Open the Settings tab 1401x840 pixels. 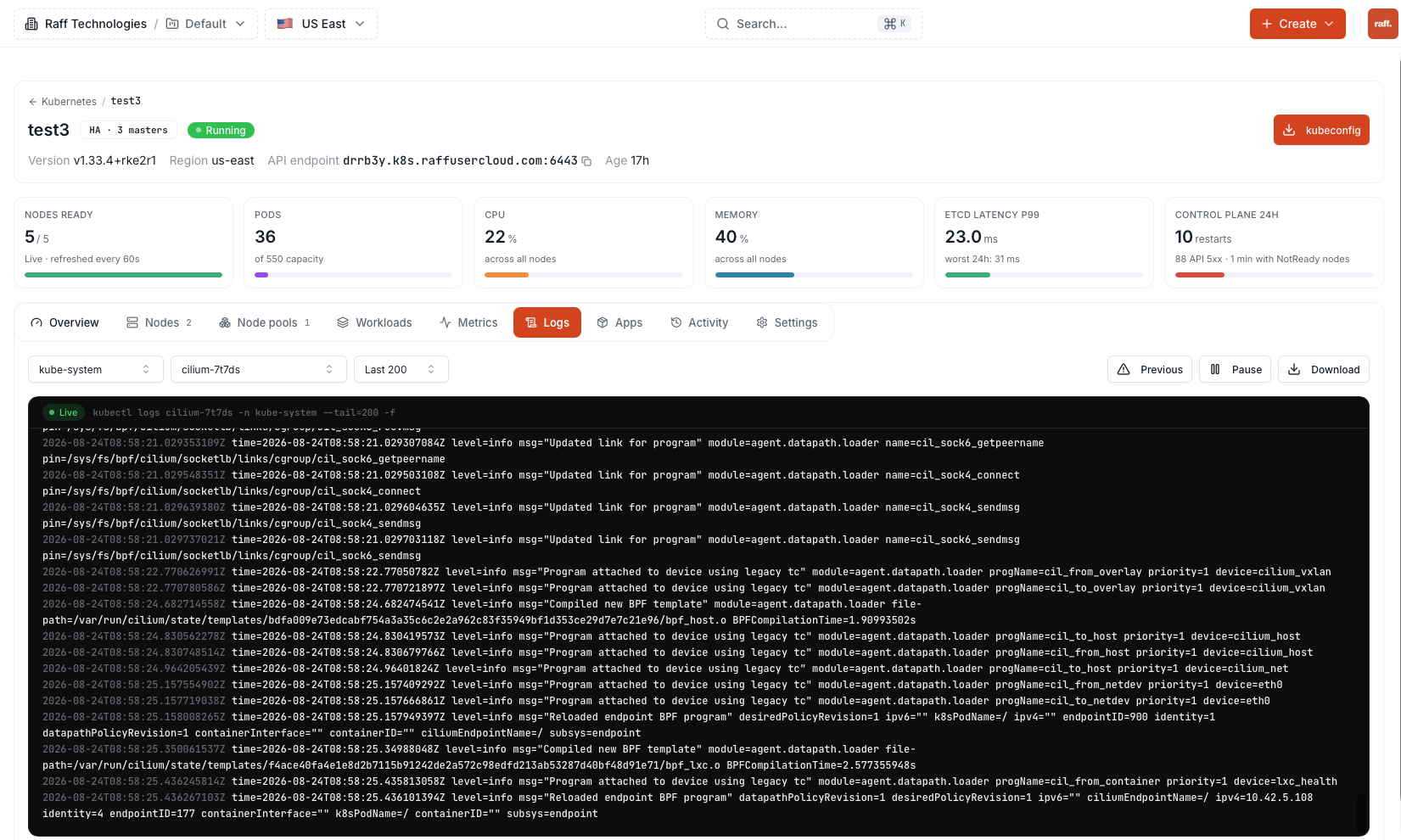[x=787, y=322]
